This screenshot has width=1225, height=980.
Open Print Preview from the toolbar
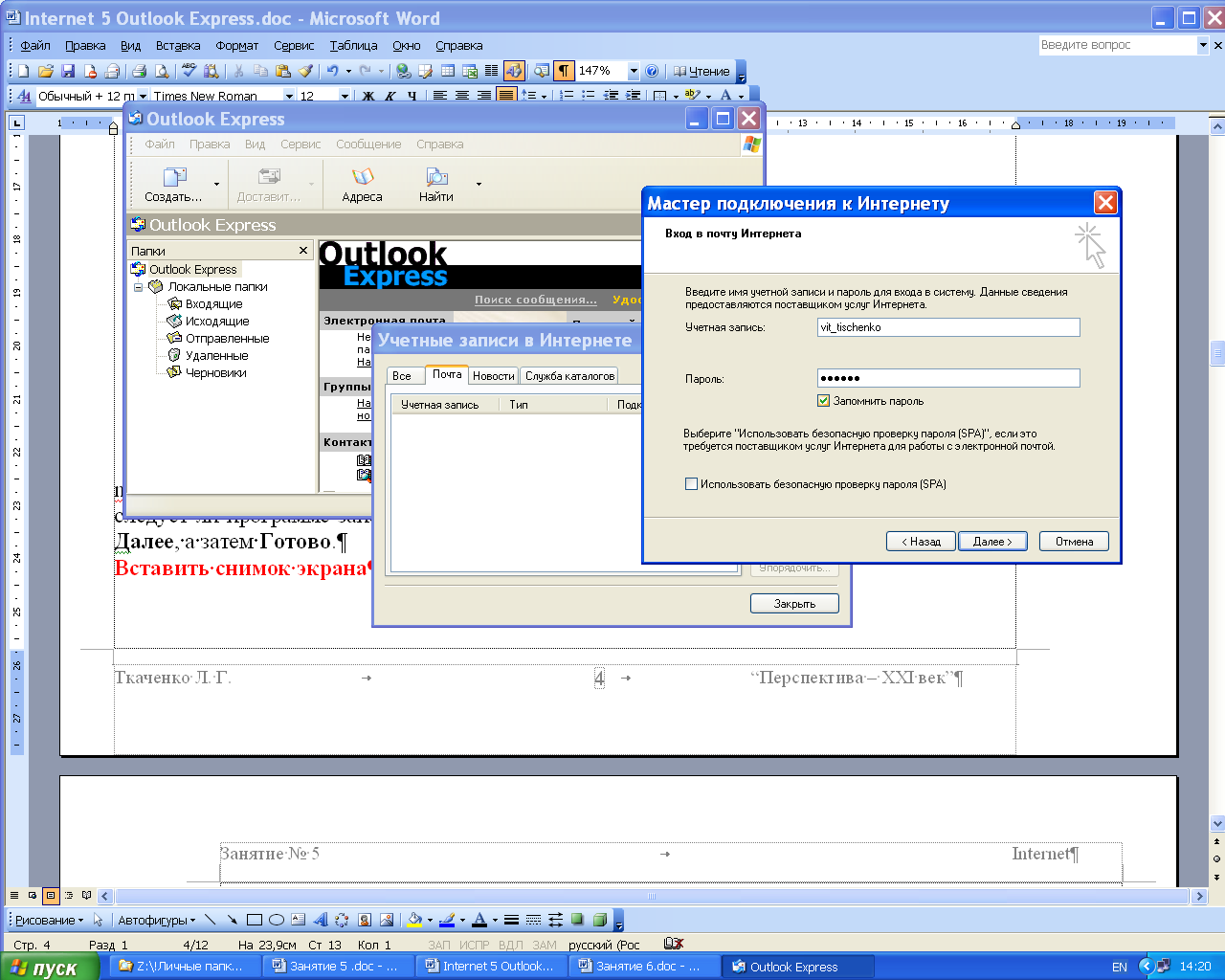point(162,71)
